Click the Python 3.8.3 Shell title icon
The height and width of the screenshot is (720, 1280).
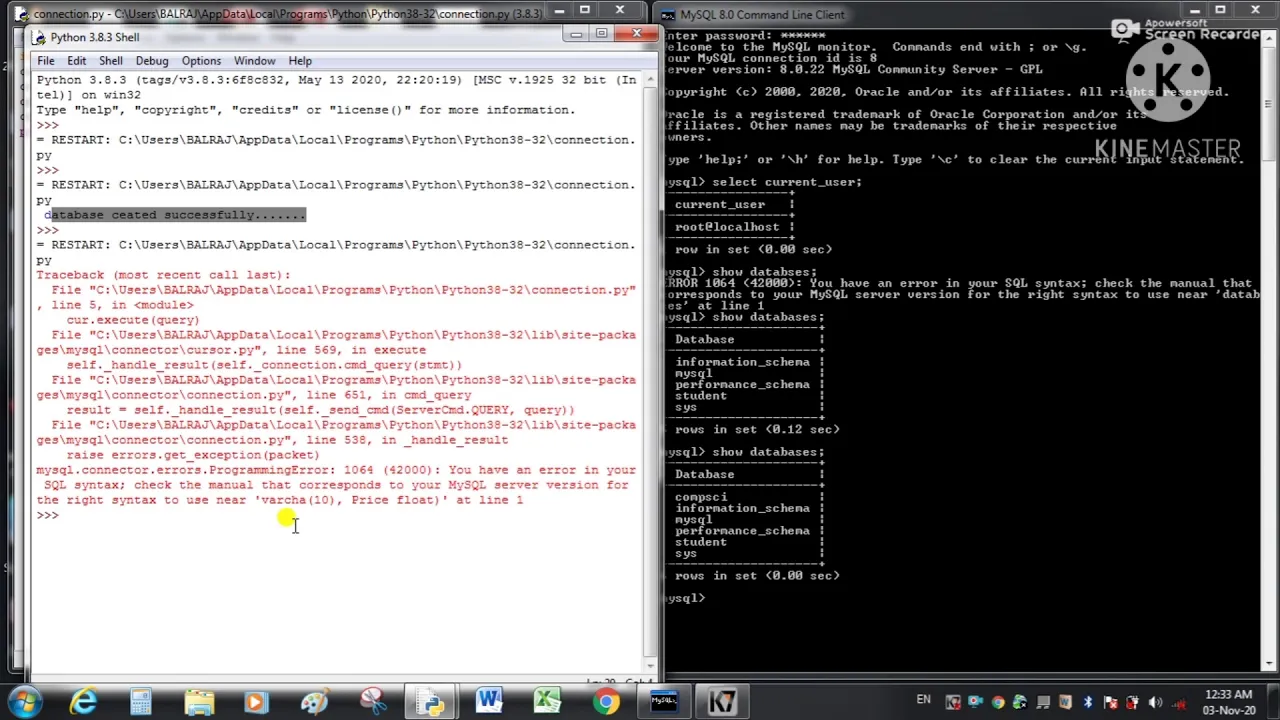coord(38,37)
